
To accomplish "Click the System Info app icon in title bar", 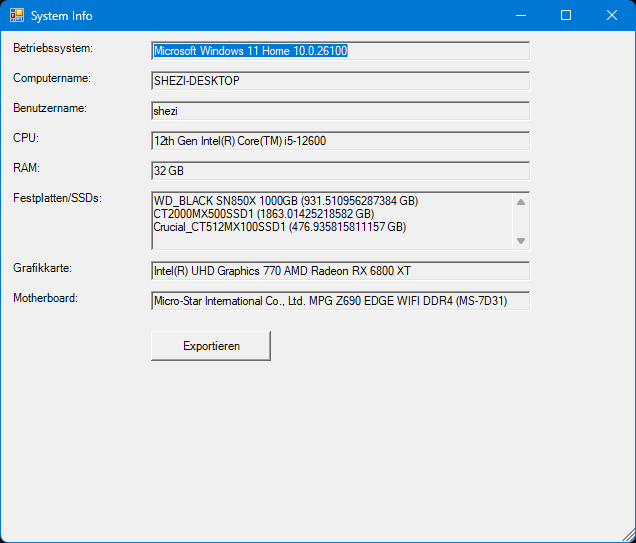I will click(17, 16).
